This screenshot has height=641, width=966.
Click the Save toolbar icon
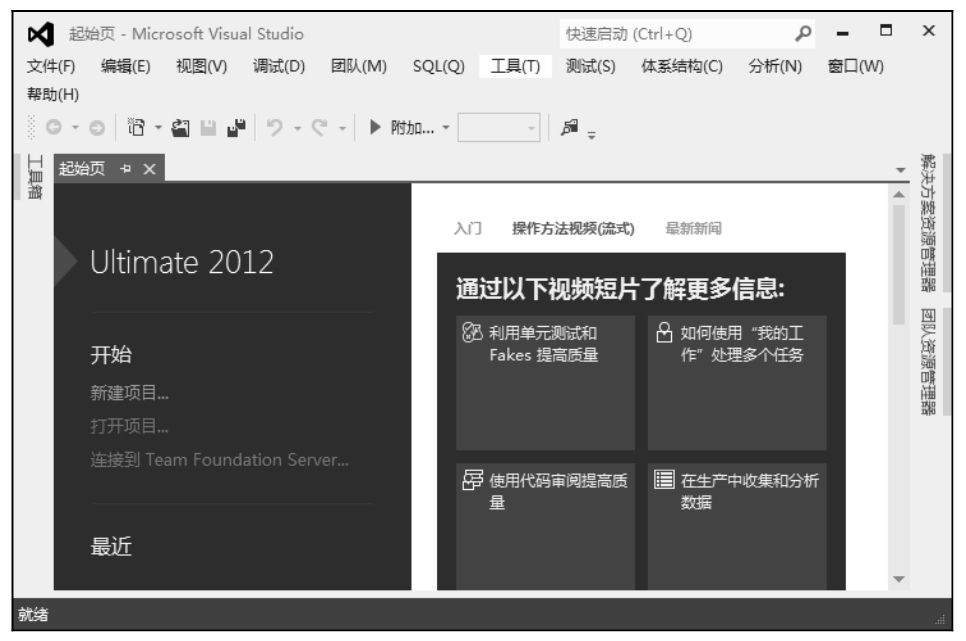208,128
